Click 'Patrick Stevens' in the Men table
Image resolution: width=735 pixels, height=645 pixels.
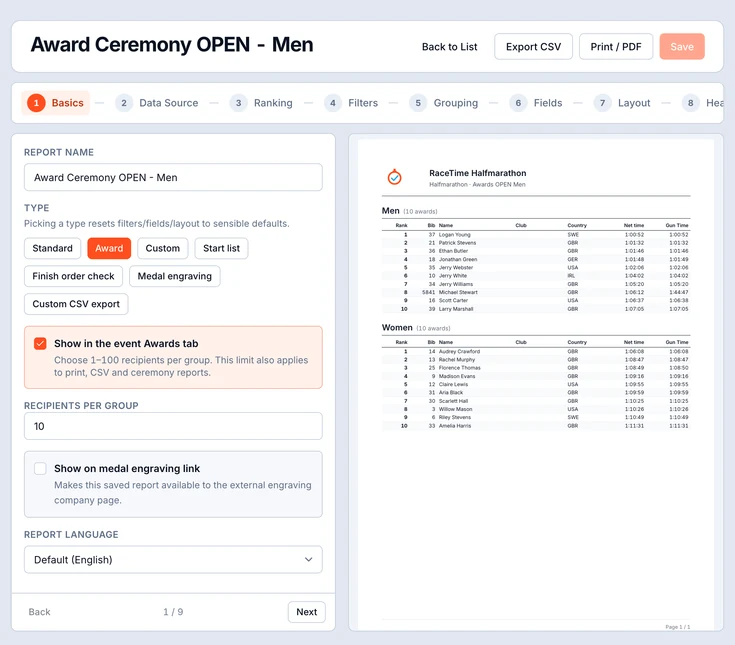click(x=457, y=243)
